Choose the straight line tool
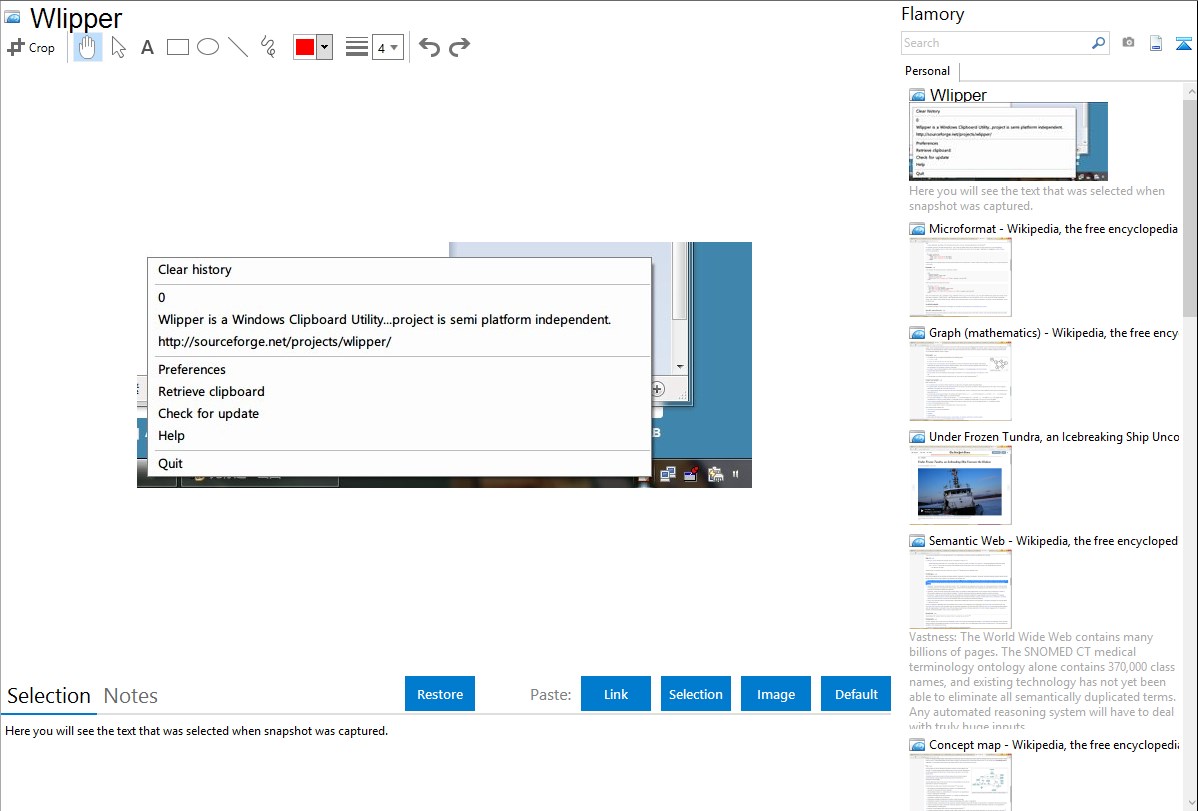Screen dimensions: 1198x811 [x=238, y=47]
